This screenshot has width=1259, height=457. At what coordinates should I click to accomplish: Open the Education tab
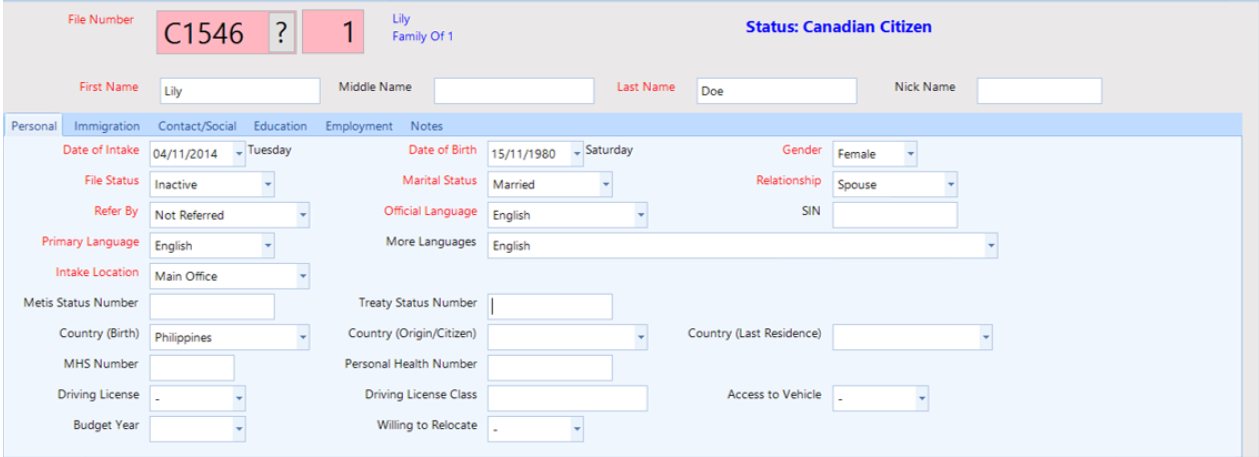[280, 126]
